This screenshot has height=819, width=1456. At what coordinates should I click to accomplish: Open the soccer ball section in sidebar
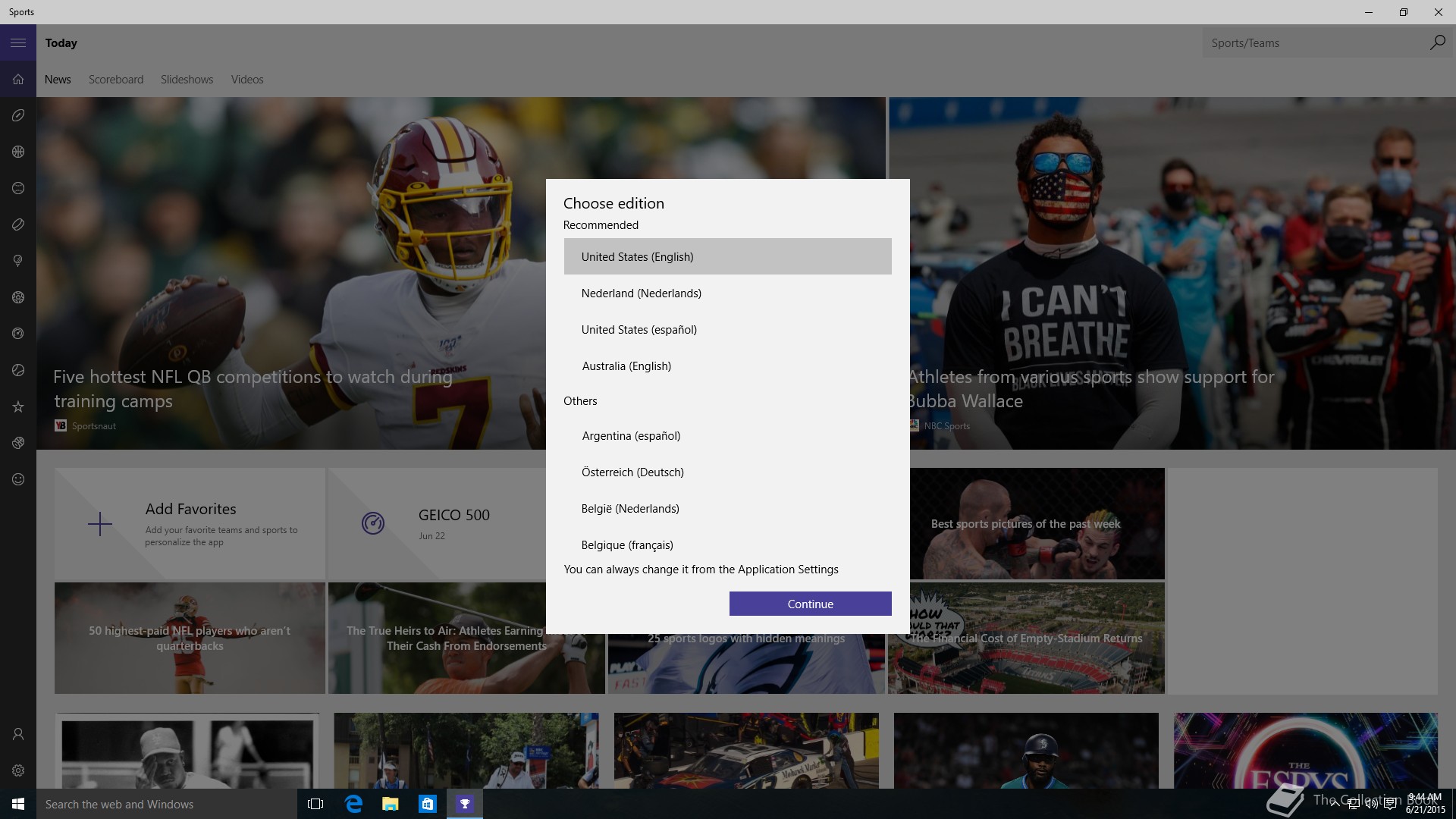pos(18,297)
